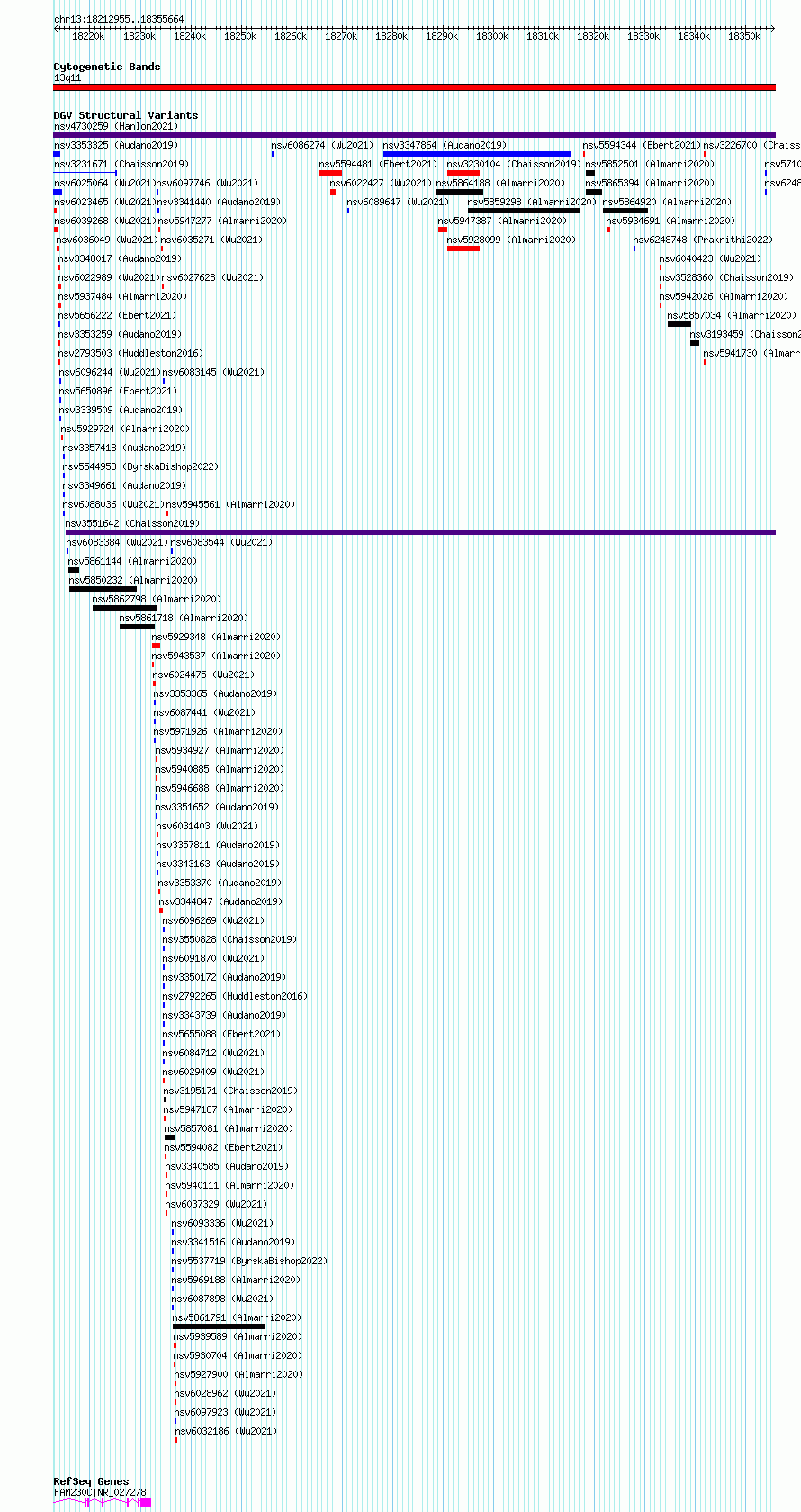Viewport: 801px width, 1512px height.
Task: Select nsv5544958 (ByrskaBishop2022) label
Action: (140, 466)
